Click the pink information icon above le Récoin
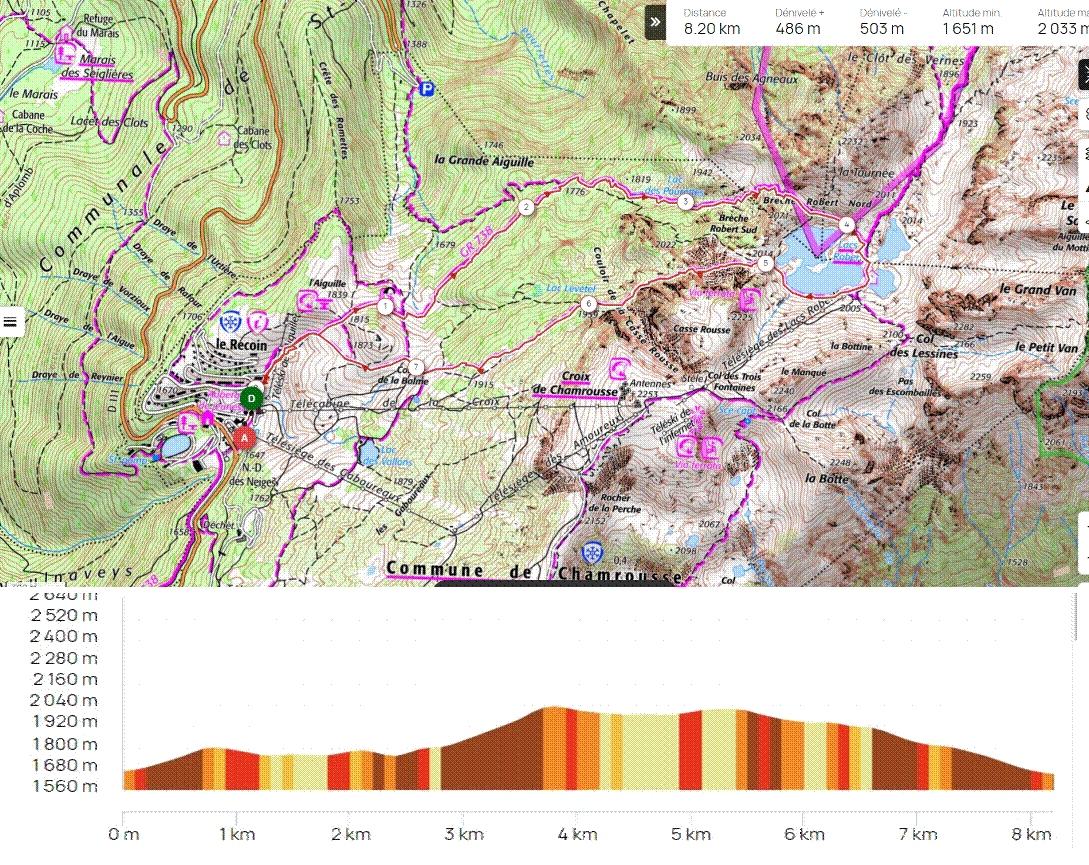Image resolution: width=1089 pixels, height=865 pixels. click(258, 322)
